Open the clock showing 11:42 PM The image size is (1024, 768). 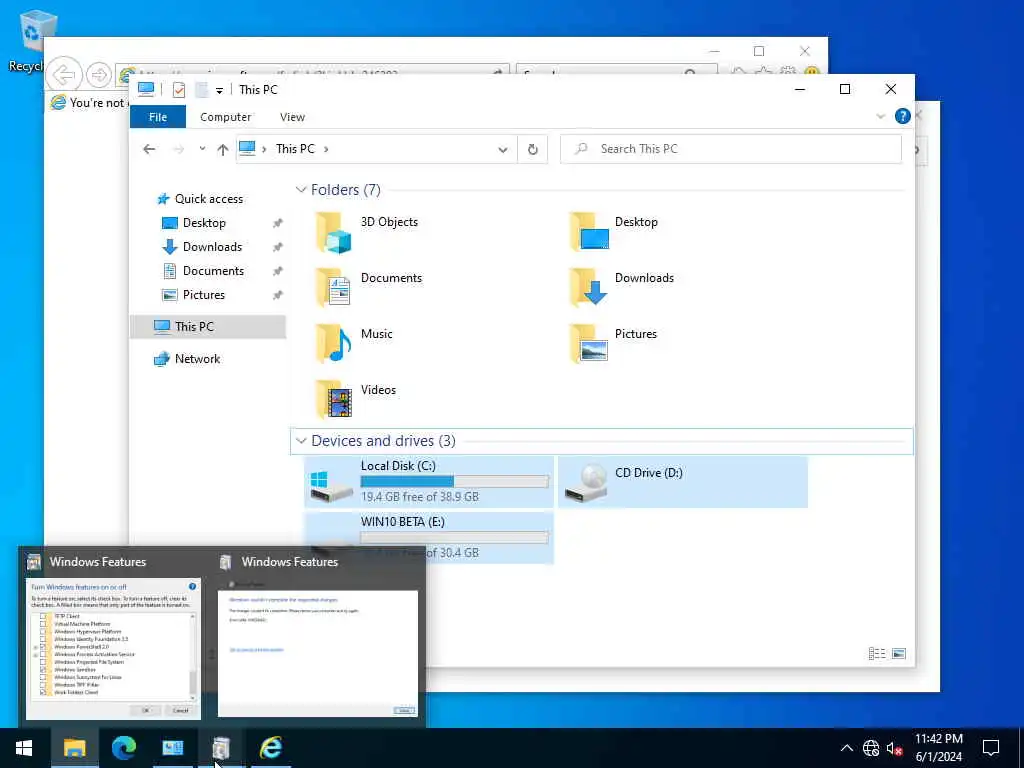click(x=938, y=748)
